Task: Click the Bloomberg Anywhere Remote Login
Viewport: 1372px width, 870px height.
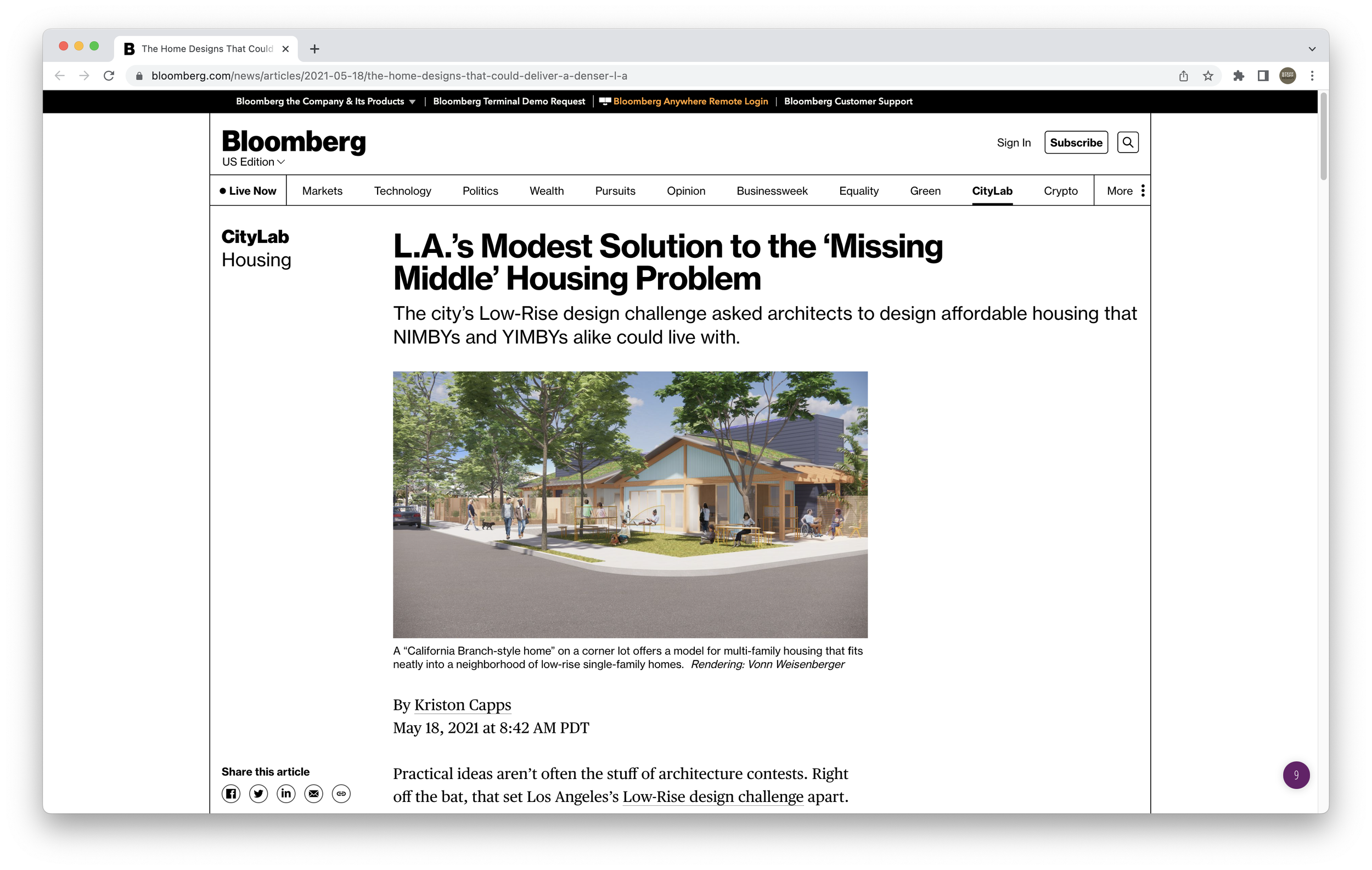Action: coord(691,100)
